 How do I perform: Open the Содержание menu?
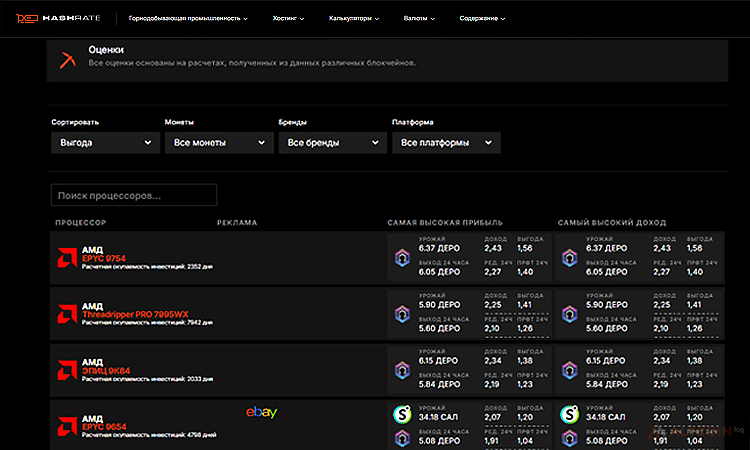tap(482, 18)
